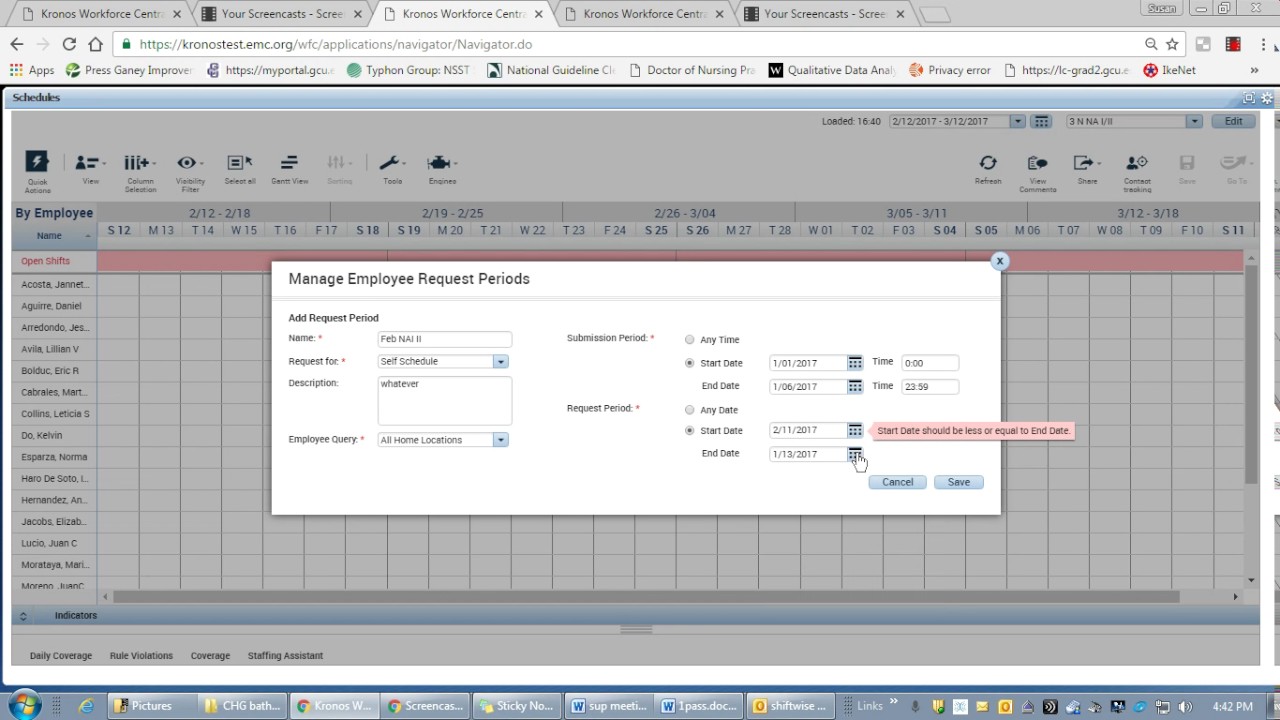Open the 3 N NA I/II location dropdown

[1193, 121]
